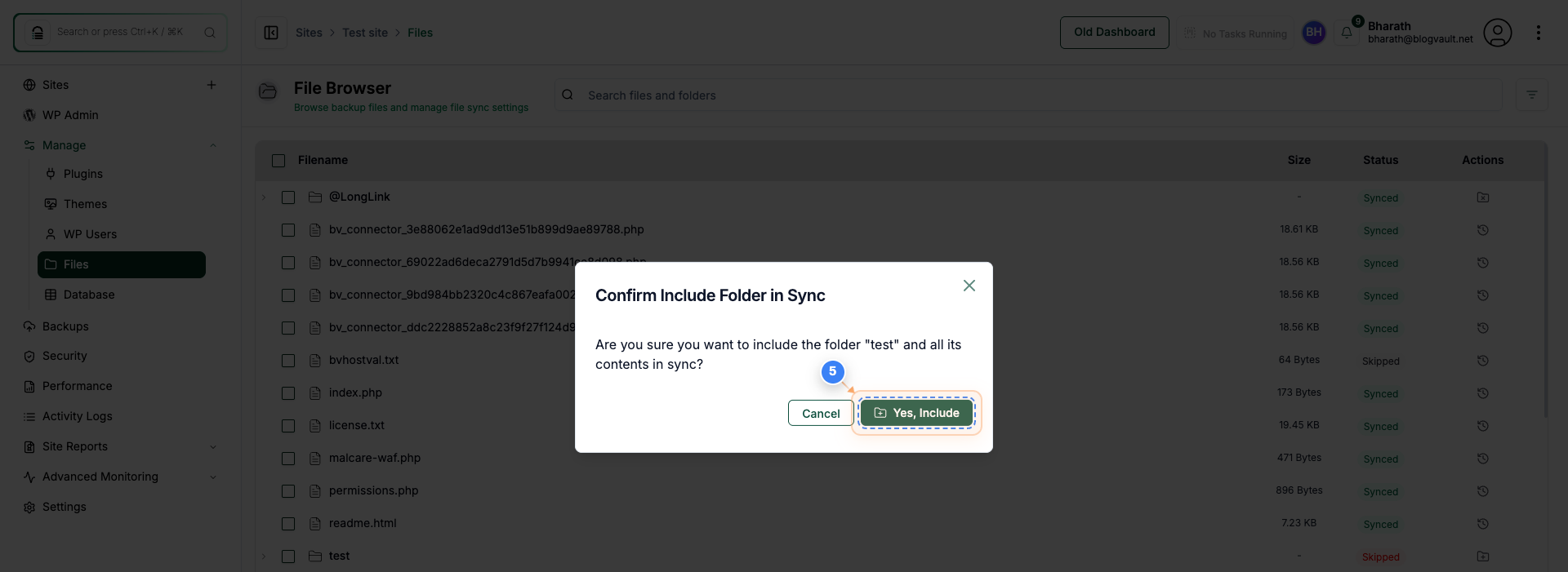Click history icon for malcare-waf.php row
This screenshot has height=572, width=1568.
1483,459
